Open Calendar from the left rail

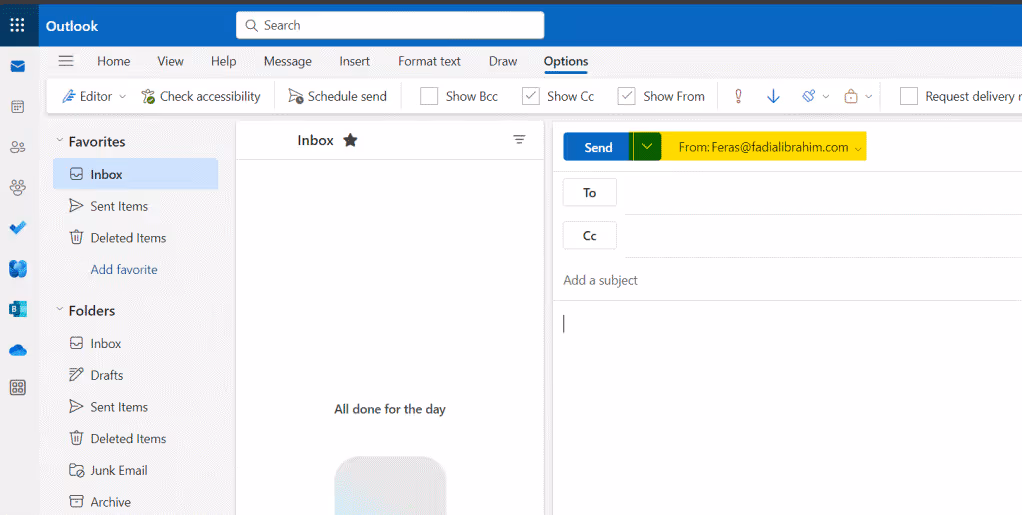[18, 107]
